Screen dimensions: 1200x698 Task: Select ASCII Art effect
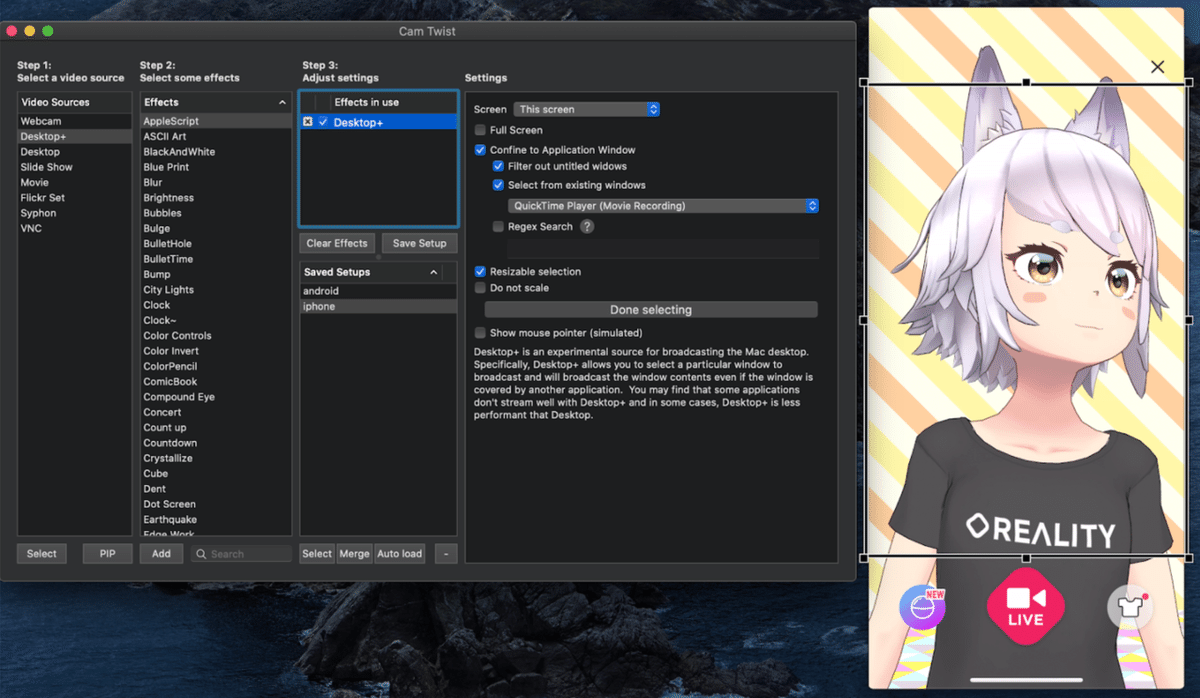(x=215, y=136)
